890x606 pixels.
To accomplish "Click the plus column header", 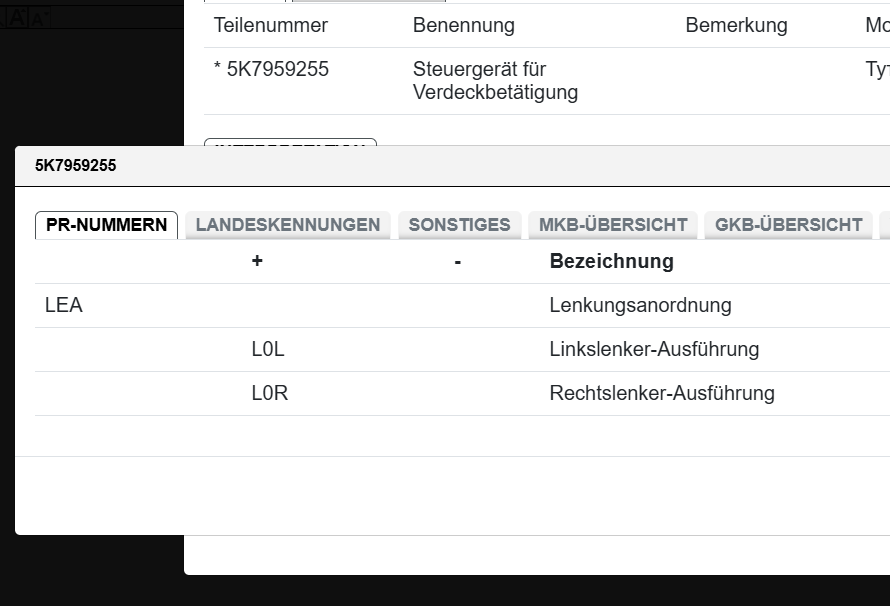I will click(257, 260).
